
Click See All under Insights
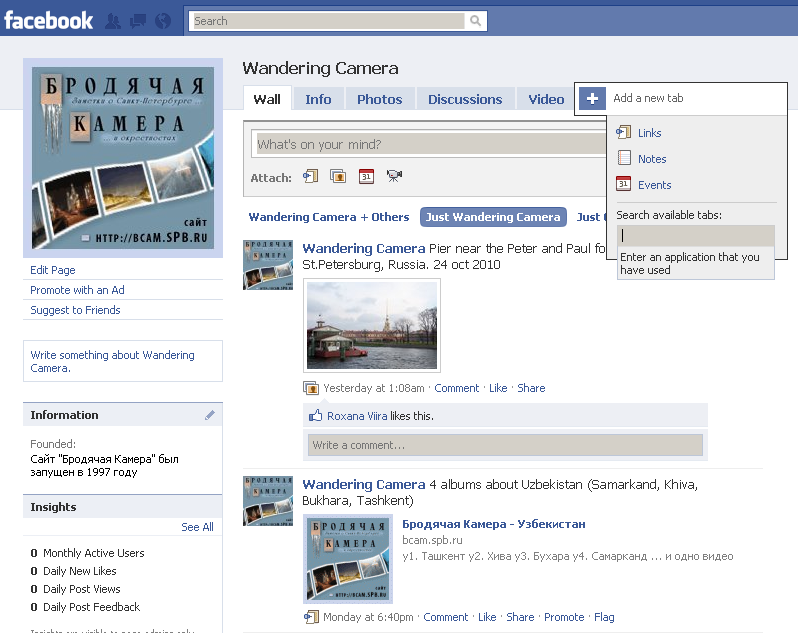197,527
